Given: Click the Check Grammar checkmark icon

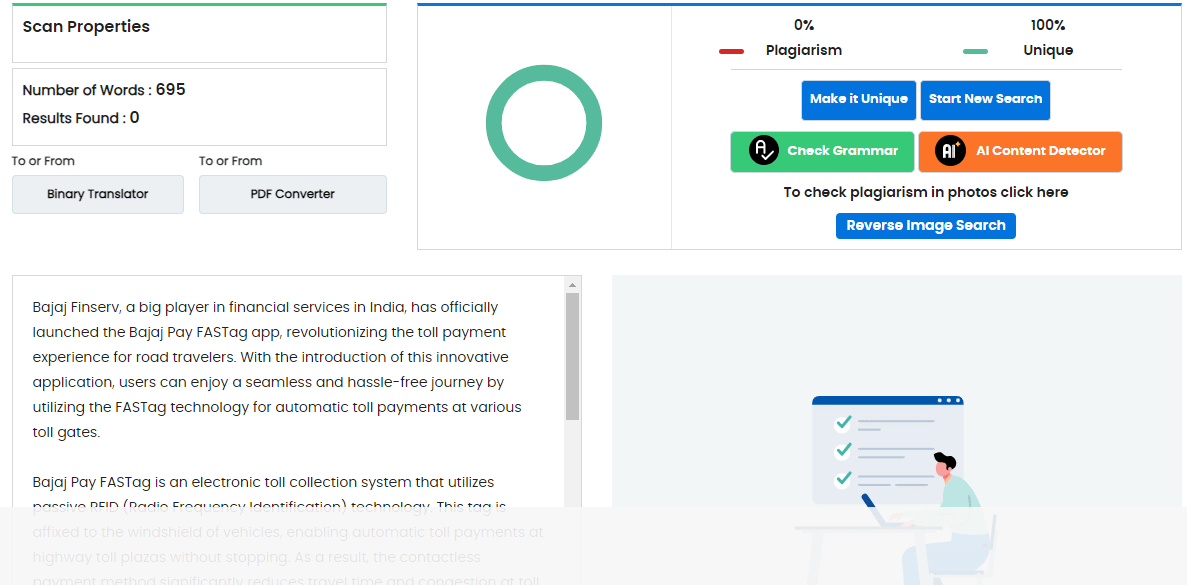Looking at the screenshot, I should 764,151.
